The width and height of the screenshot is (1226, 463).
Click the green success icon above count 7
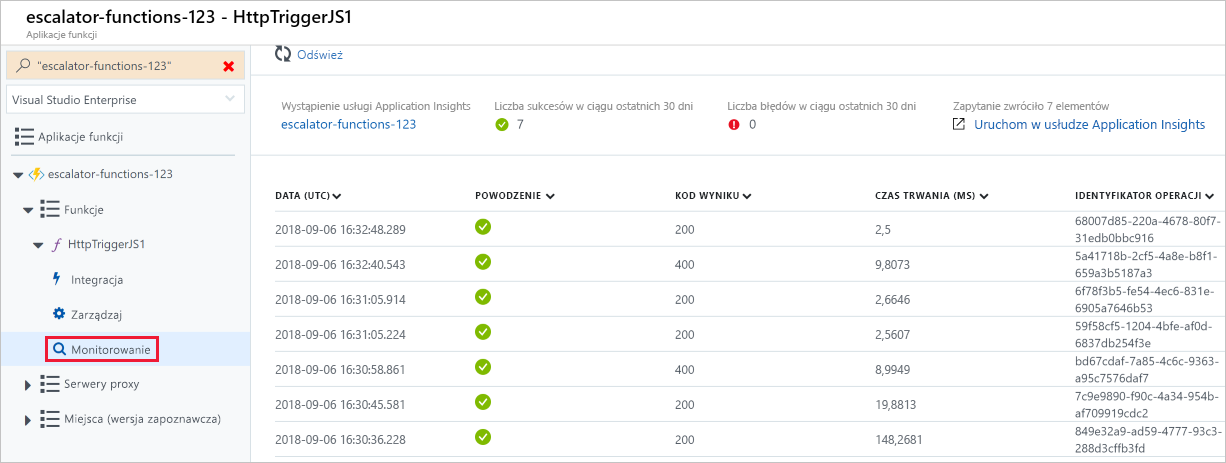(502, 125)
